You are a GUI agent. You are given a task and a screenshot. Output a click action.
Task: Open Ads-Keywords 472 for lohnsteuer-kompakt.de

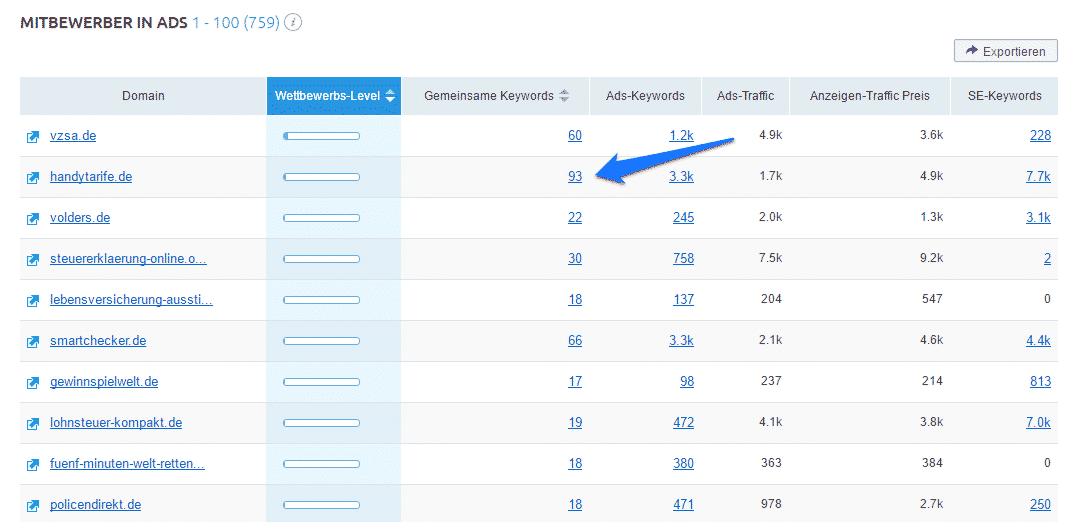(683, 422)
